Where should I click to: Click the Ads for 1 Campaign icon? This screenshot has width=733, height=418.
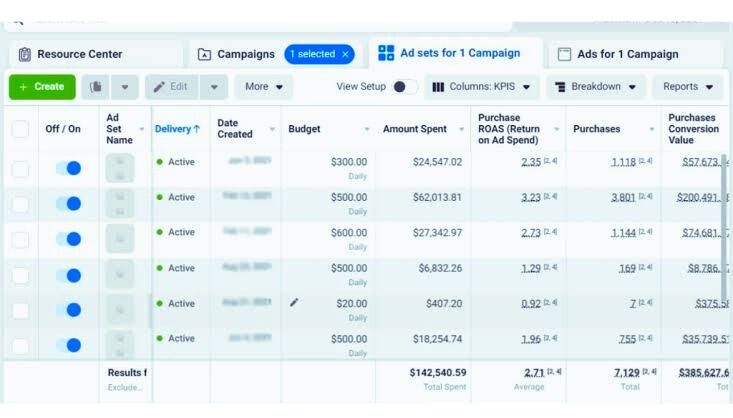(564, 54)
